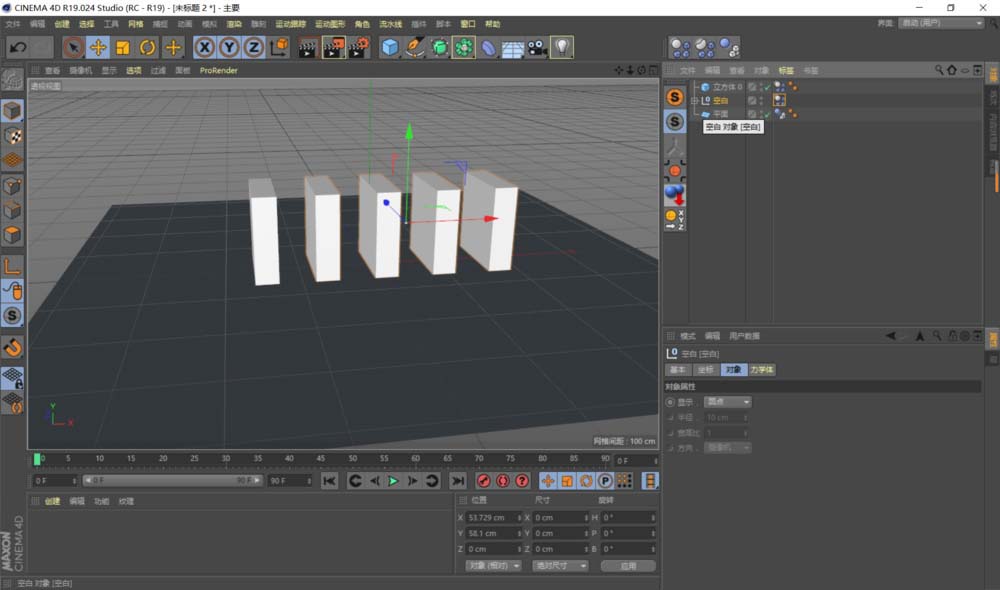Click the blue deformer capsule icon

point(489,47)
